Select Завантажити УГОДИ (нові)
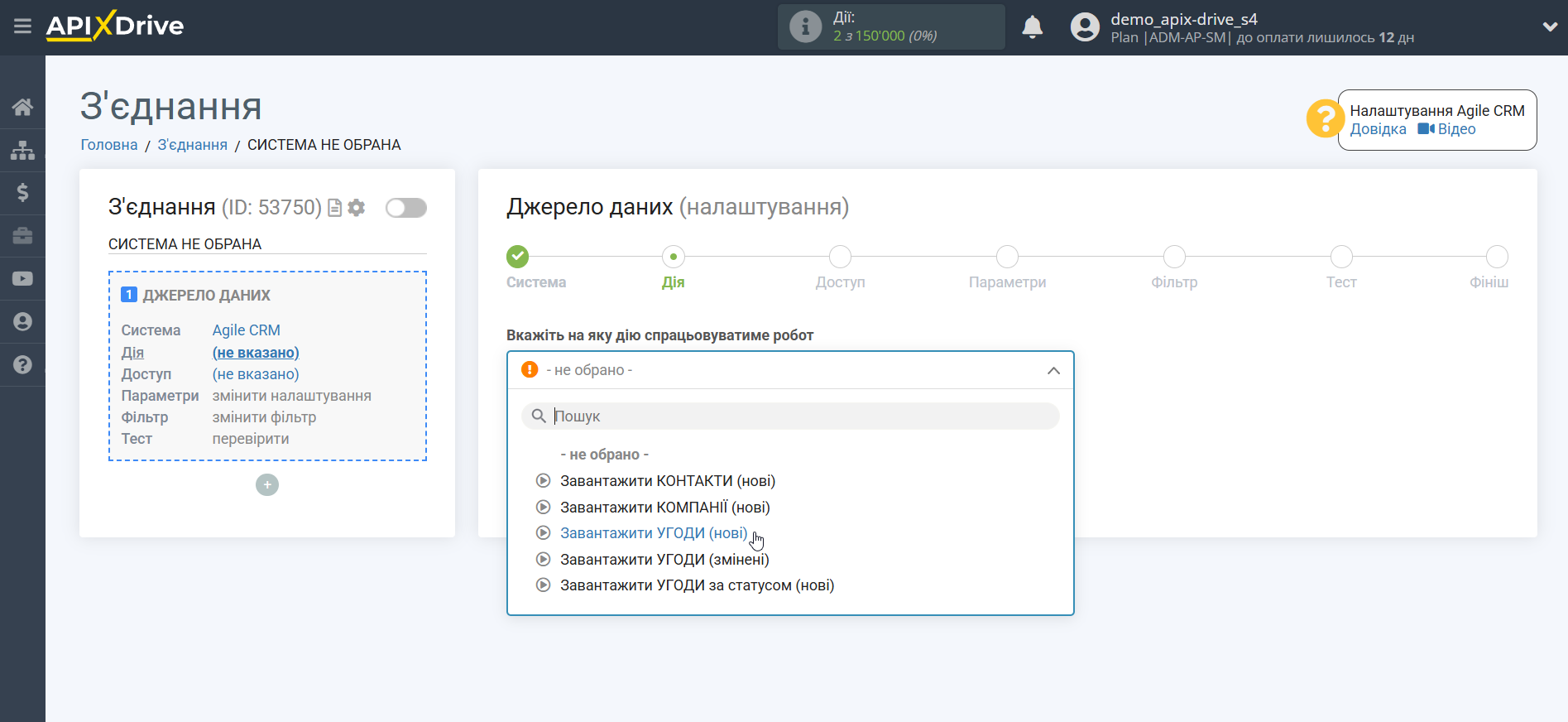1568x722 pixels. point(654,533)
